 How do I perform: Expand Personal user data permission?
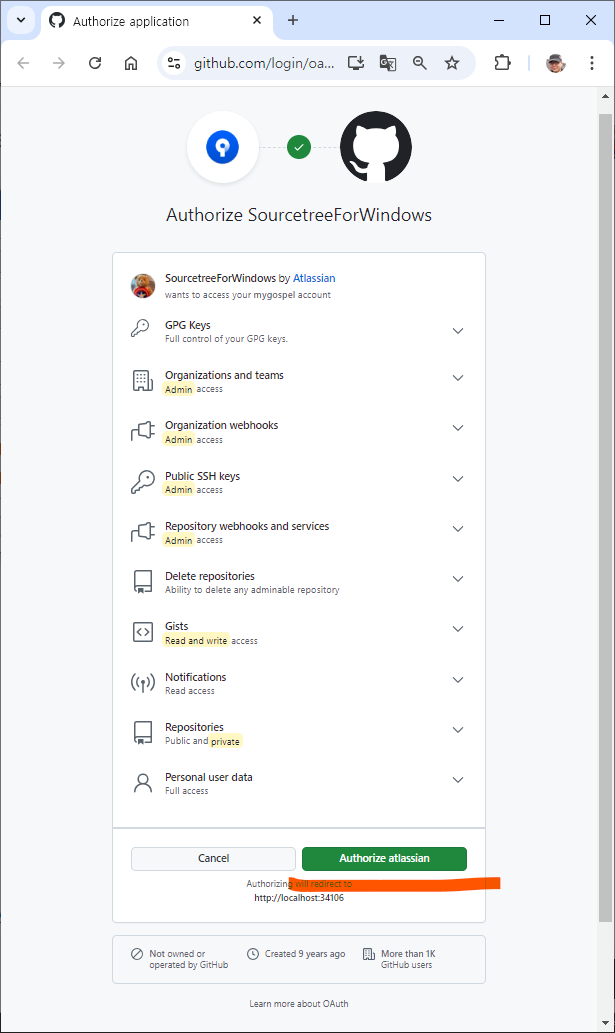point(458,780)
